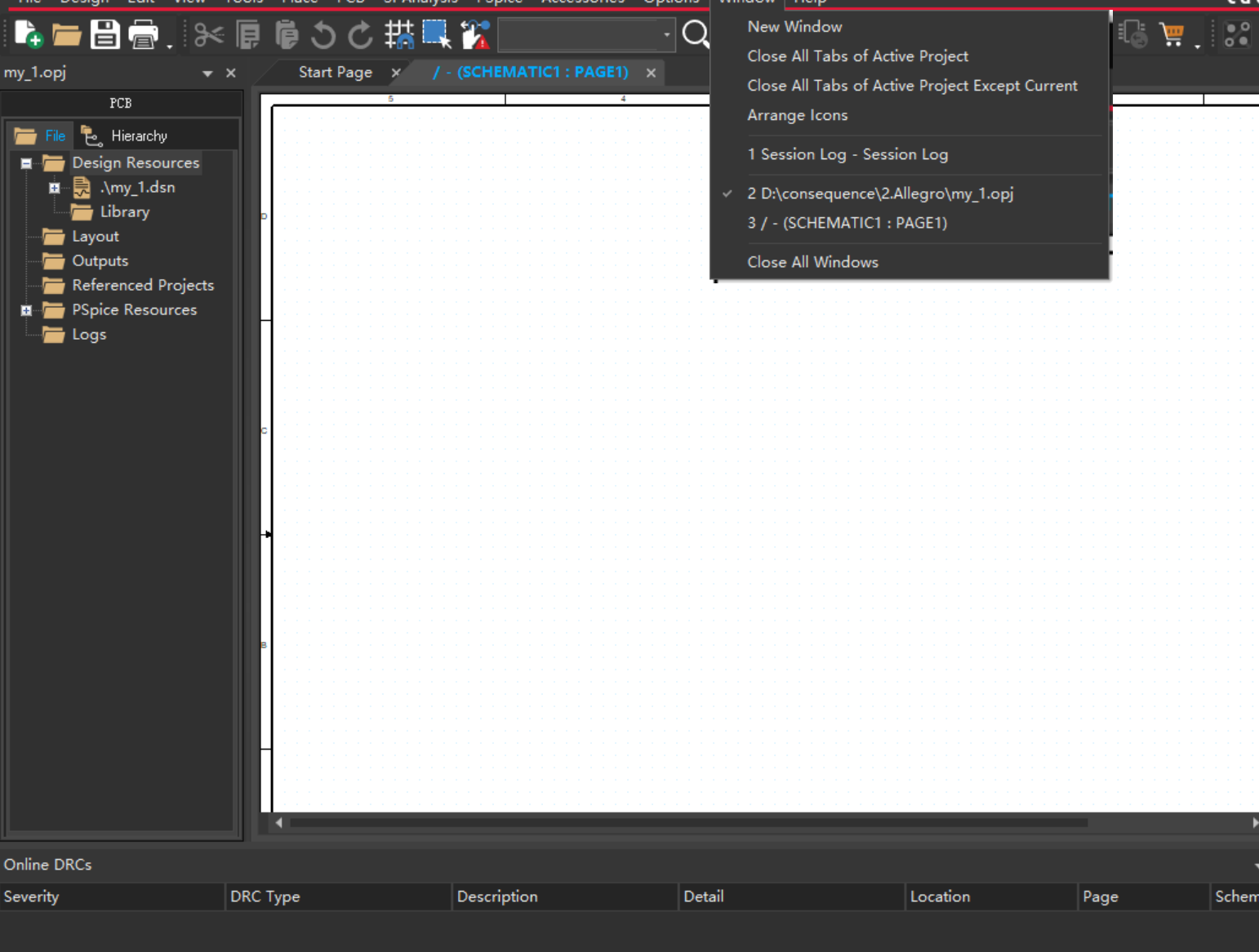Screen dimensions: 1259x952
Task: Click the Area Select toolbar icon
Action: (x=437, y=34)
